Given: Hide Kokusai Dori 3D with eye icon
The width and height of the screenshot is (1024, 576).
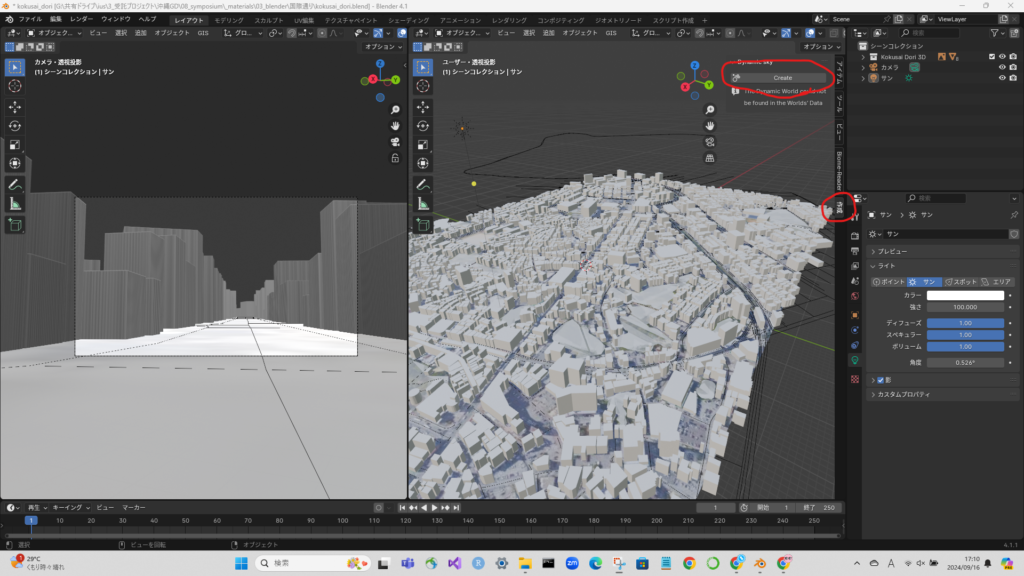Looking at the screenshot, I should 1002,56.
